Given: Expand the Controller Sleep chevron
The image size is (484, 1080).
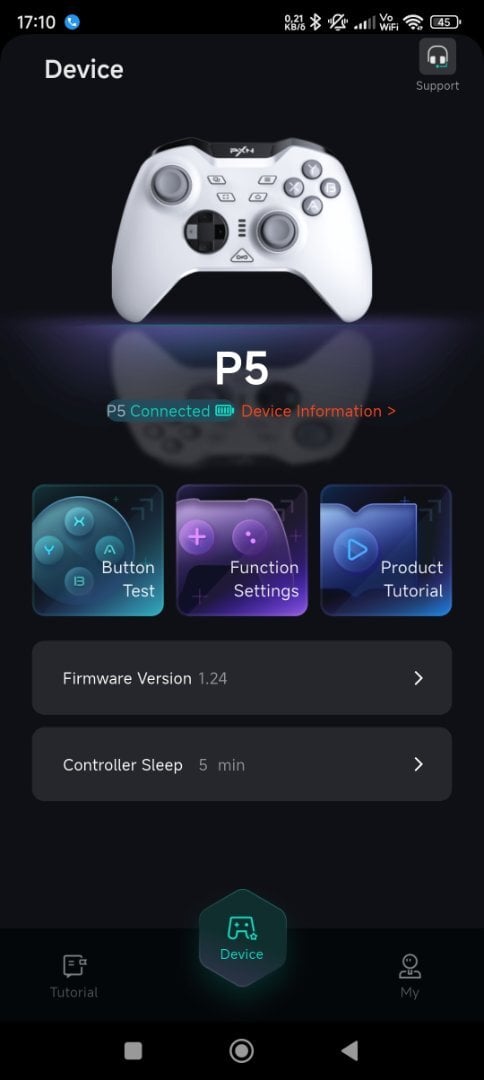Looking at the screenshot, I should coord(418,765).
